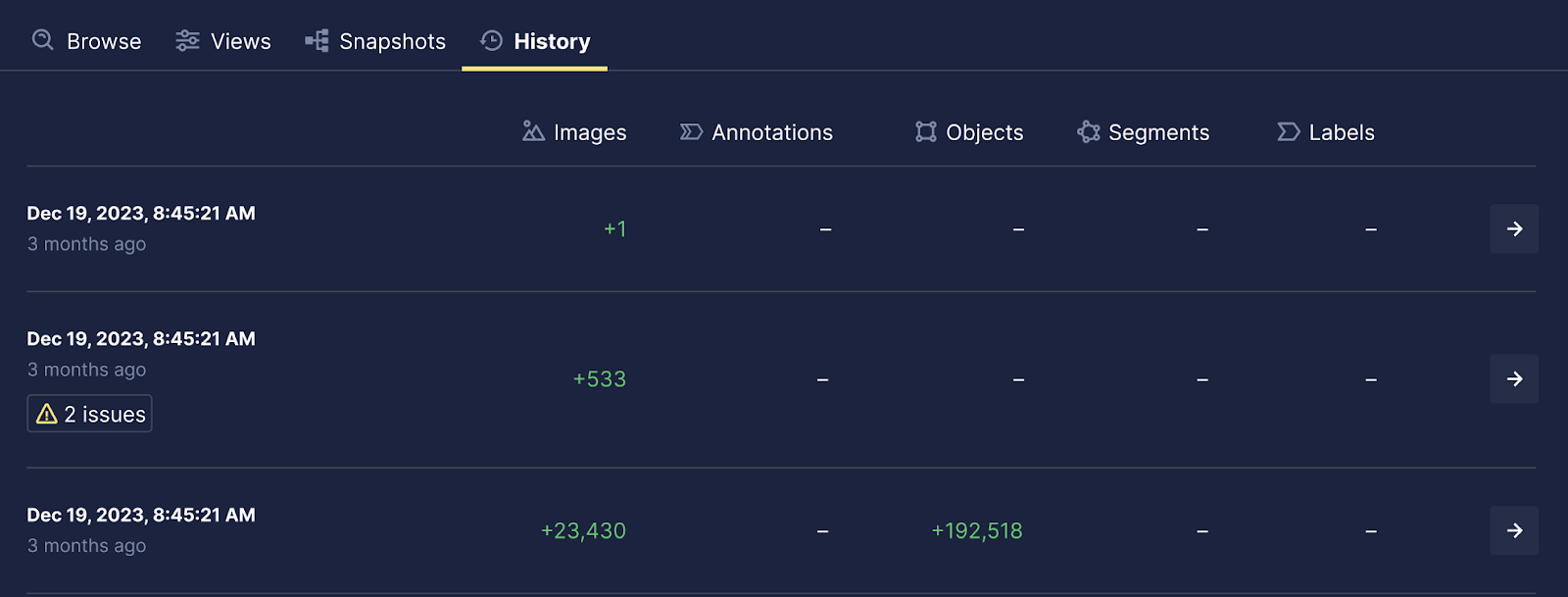Switch to the Views tab

[240, 41]
